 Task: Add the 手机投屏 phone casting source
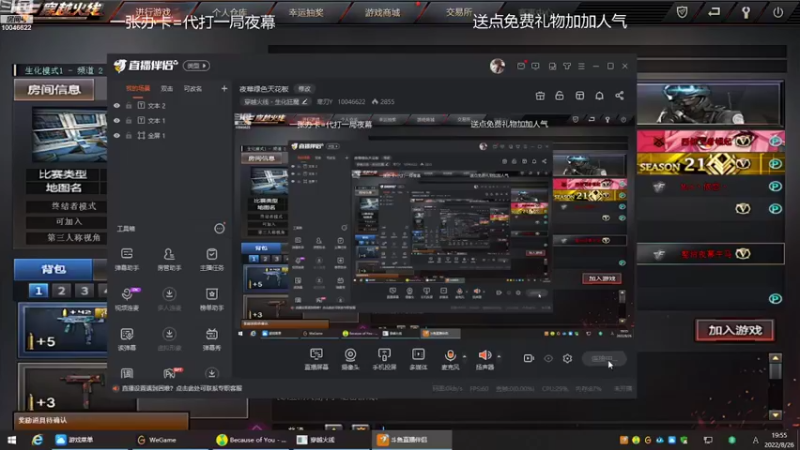point(384,359)
